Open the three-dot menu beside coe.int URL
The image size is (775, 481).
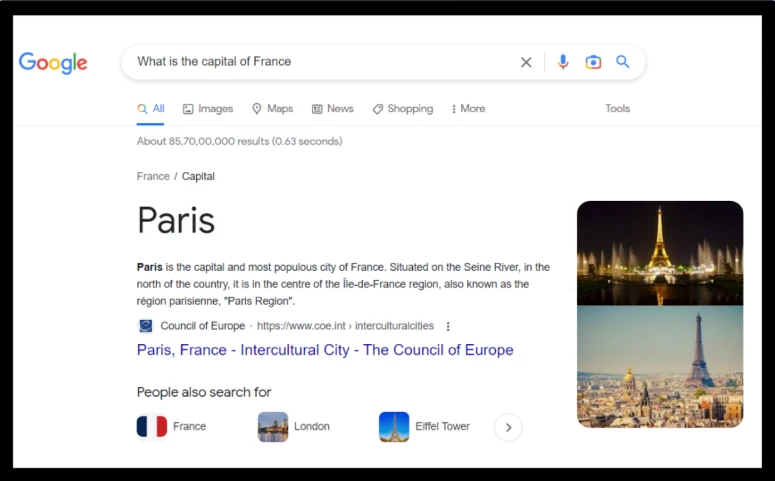(x=448, y=326)
